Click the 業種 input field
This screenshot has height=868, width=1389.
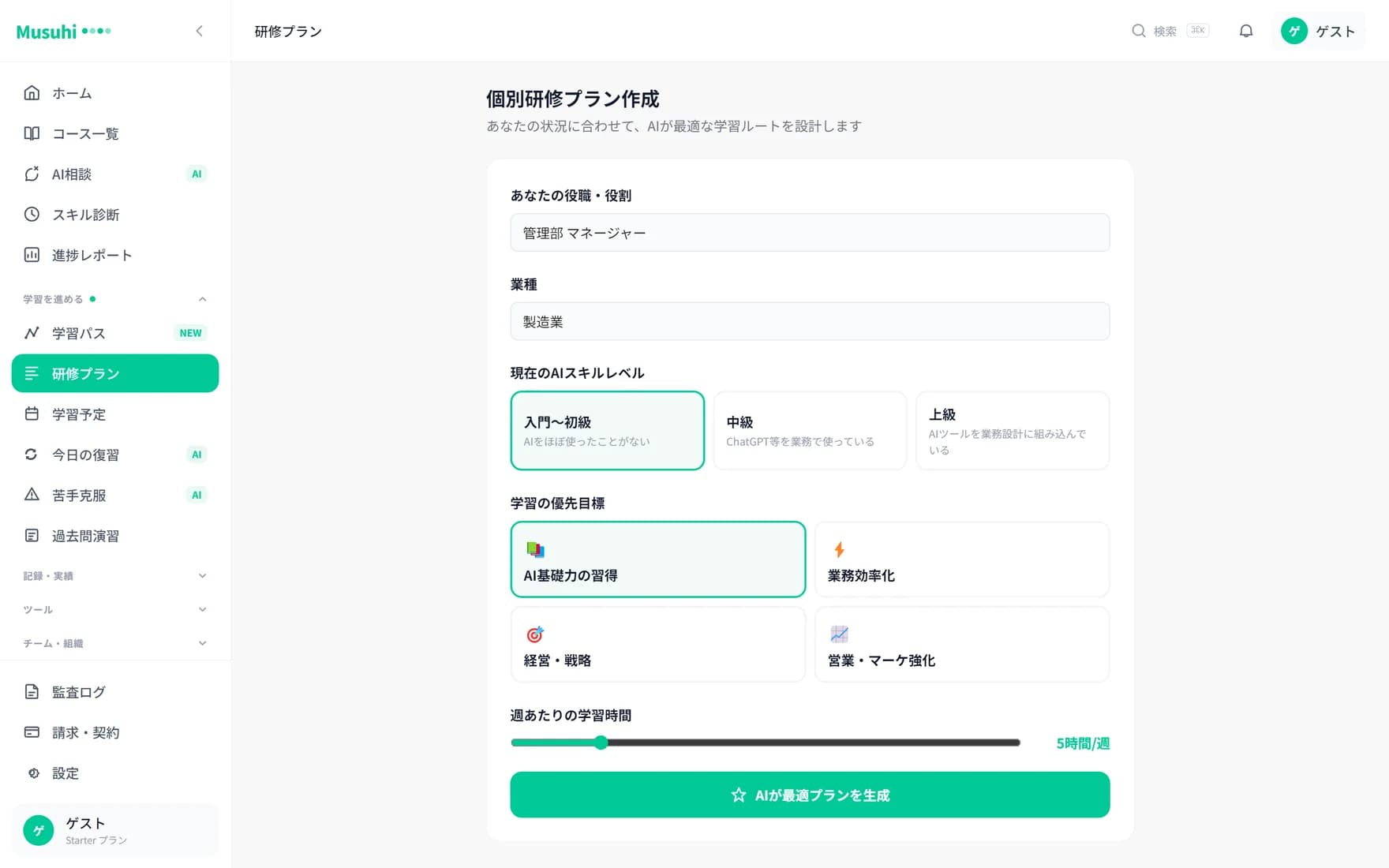(810, 321)
